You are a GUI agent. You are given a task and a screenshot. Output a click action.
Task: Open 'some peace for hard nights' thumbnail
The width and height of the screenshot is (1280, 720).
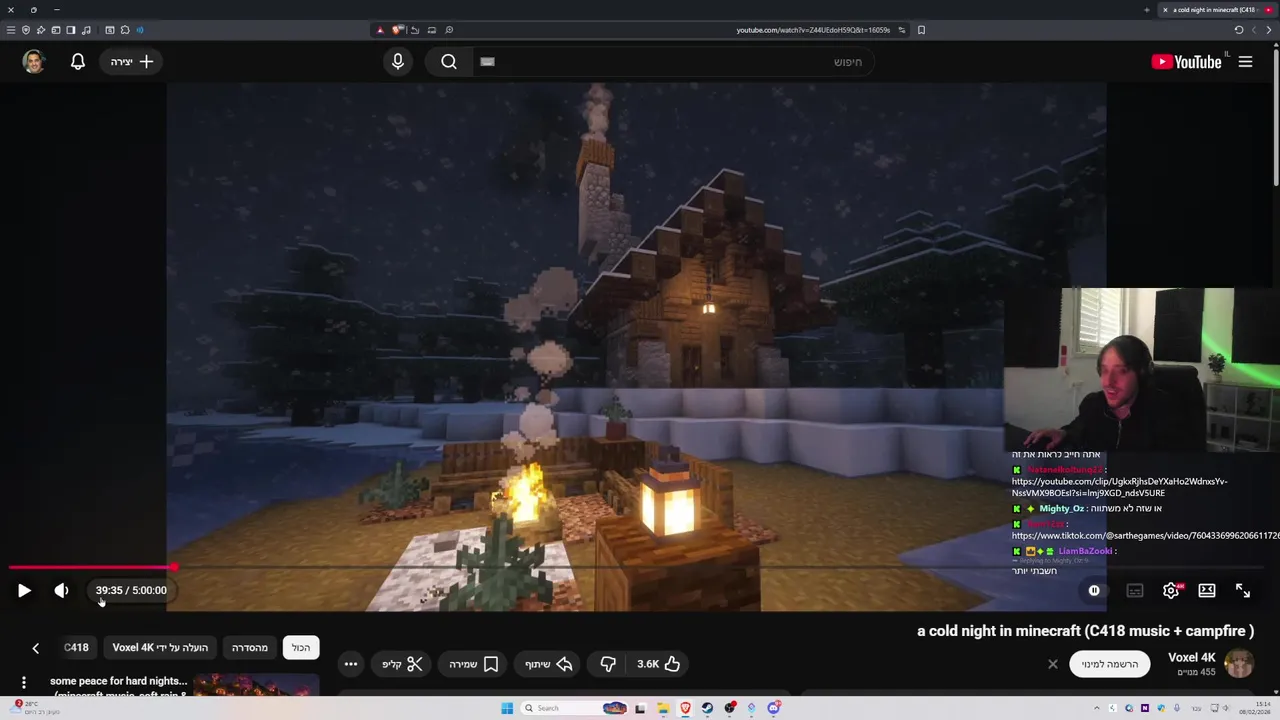point(256,684)
